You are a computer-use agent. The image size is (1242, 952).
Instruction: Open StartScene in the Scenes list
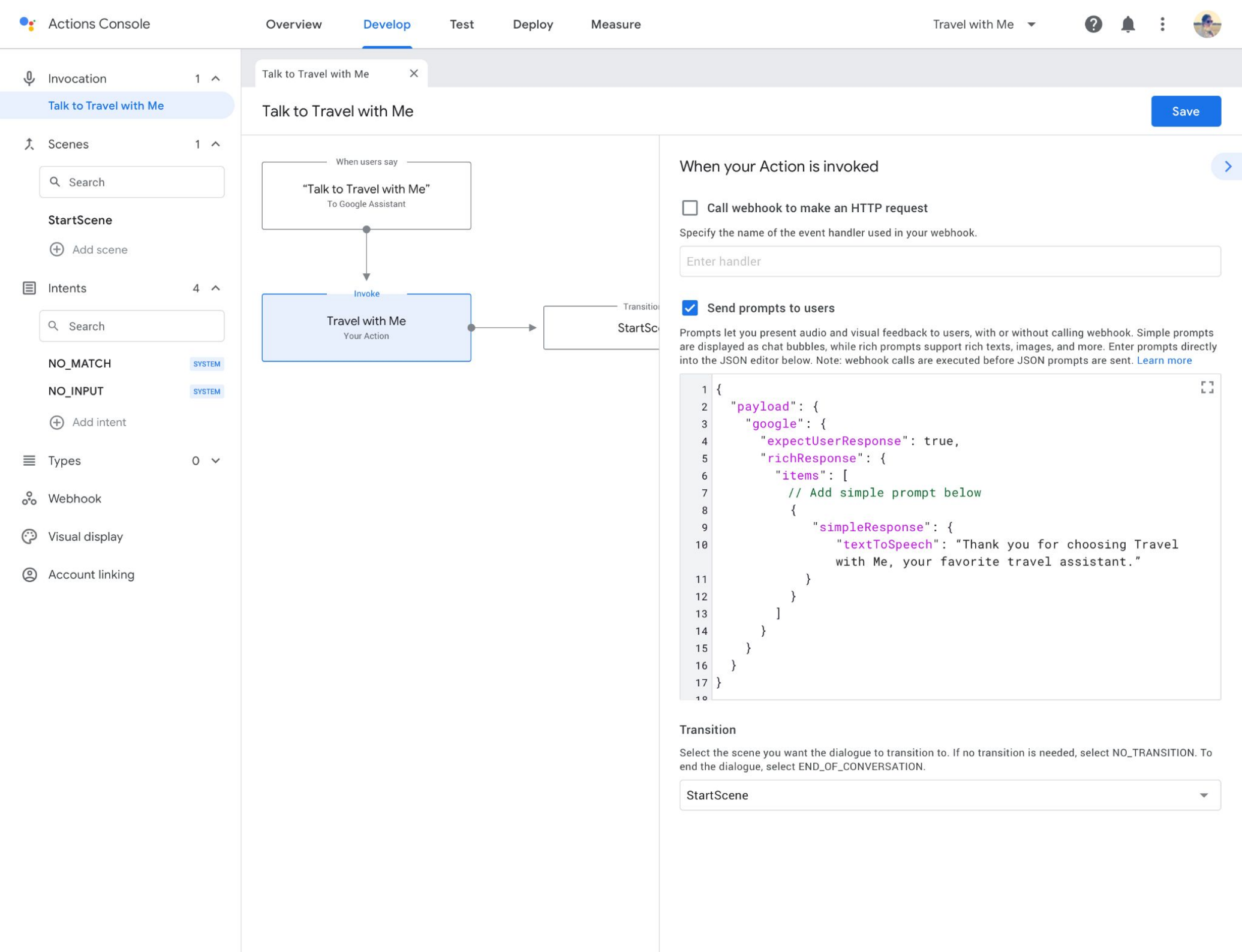[80, 220]
